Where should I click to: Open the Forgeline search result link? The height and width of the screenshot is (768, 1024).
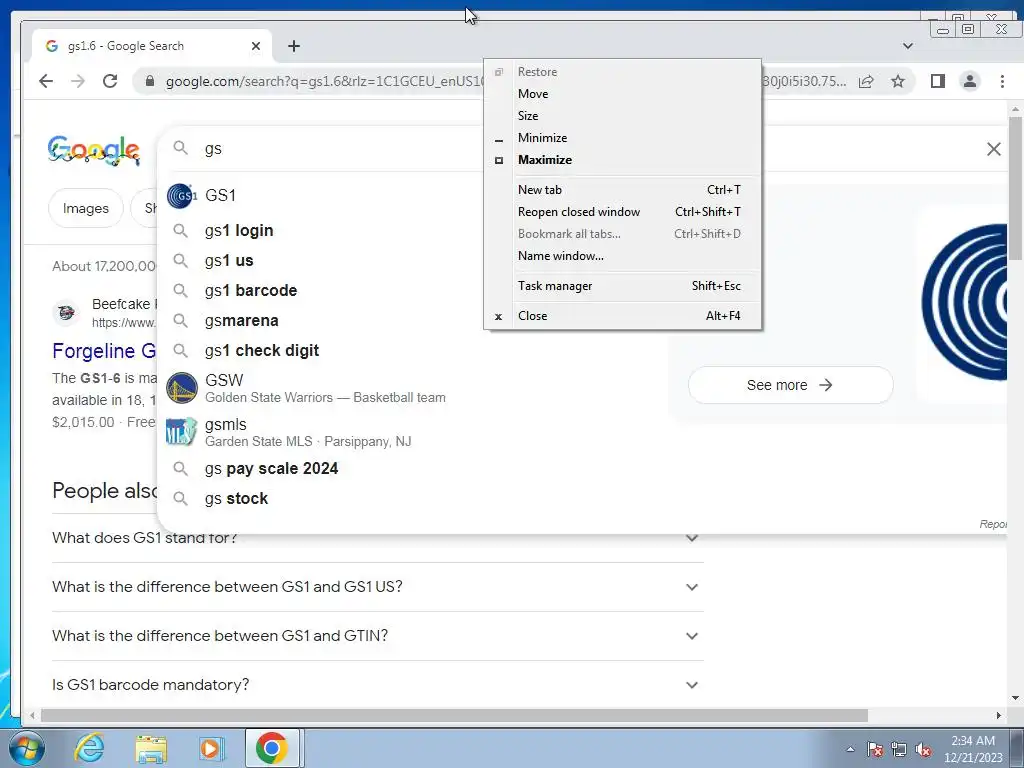(x=104, y=351)
